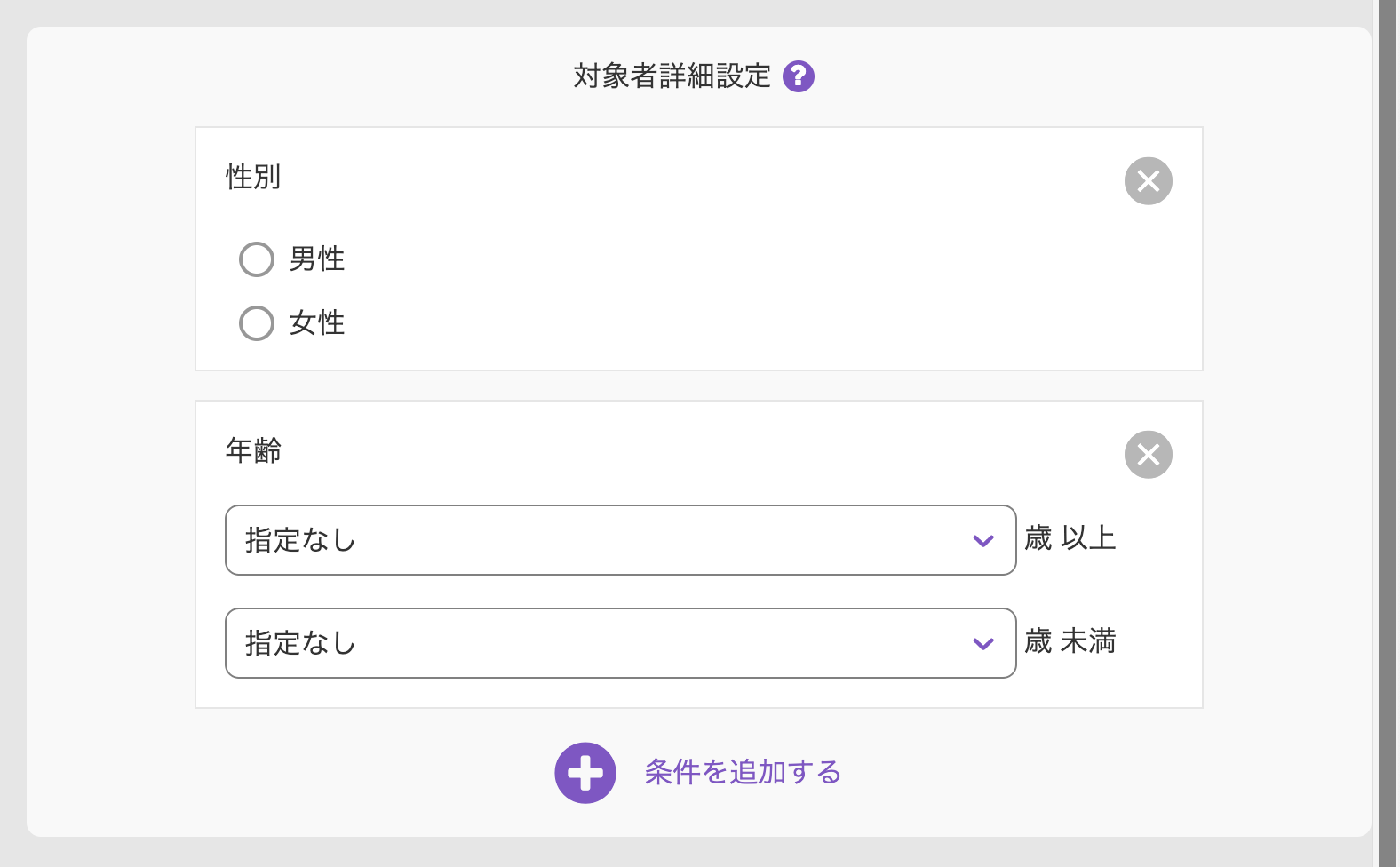
Task: Click the 男性 option label text
Action: pyautogui.click(x=317, y=259)
